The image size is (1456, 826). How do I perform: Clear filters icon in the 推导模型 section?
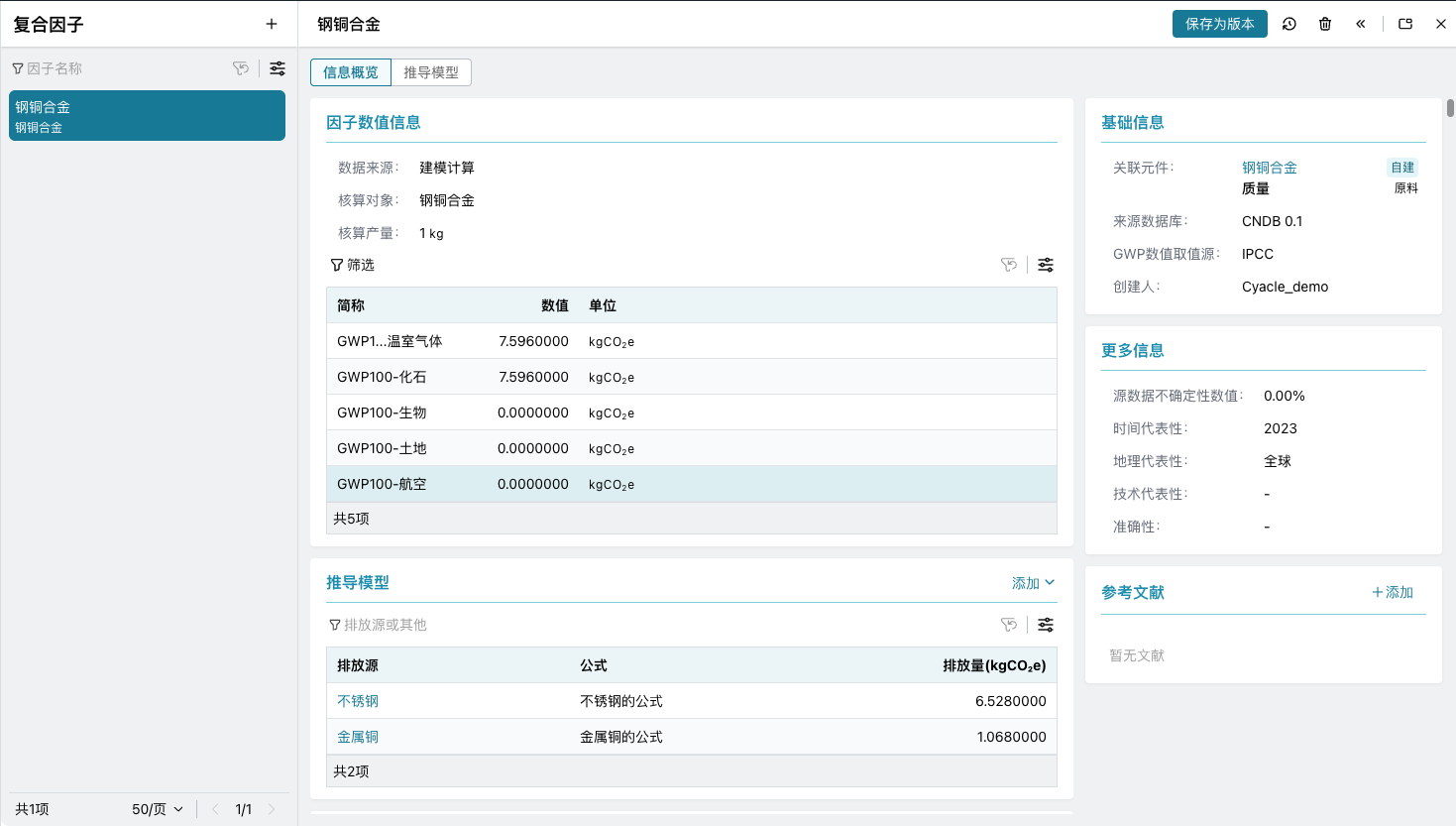(1009, 625)
